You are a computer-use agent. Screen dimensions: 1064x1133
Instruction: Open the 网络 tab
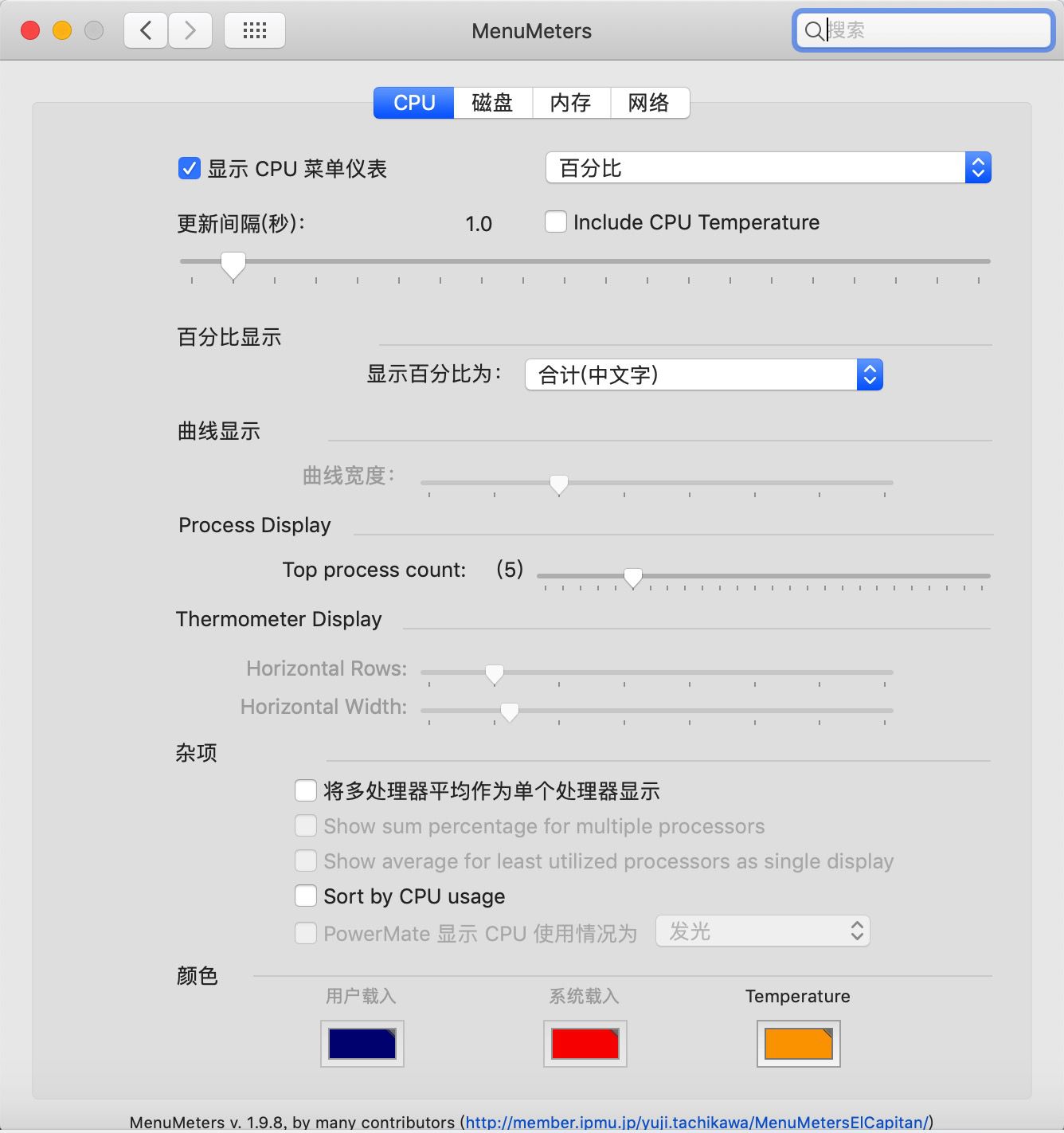[x=649, y=103]
